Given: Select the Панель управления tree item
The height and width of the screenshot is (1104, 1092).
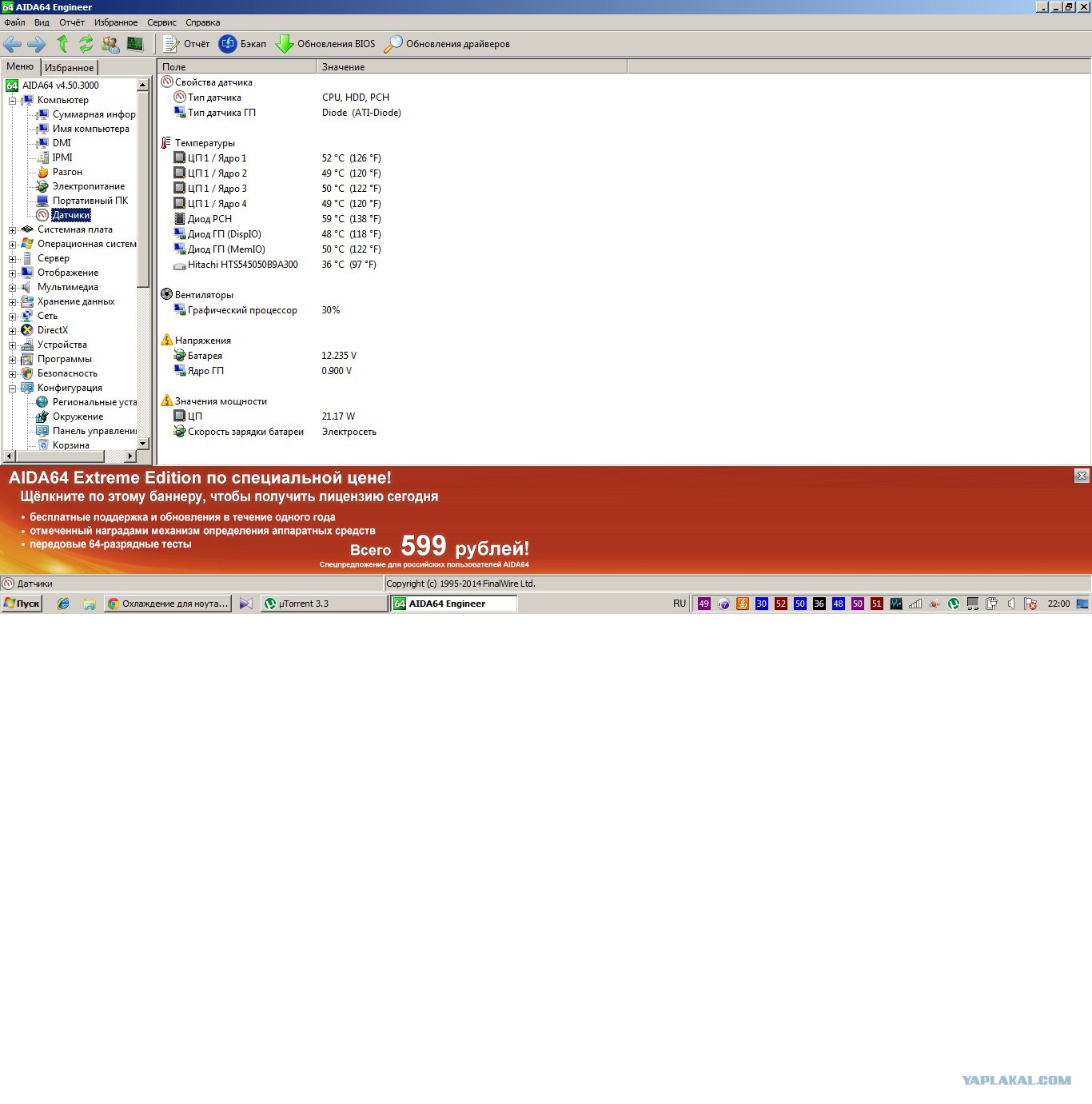Looking at the screenshot, I should click(94, 431).
